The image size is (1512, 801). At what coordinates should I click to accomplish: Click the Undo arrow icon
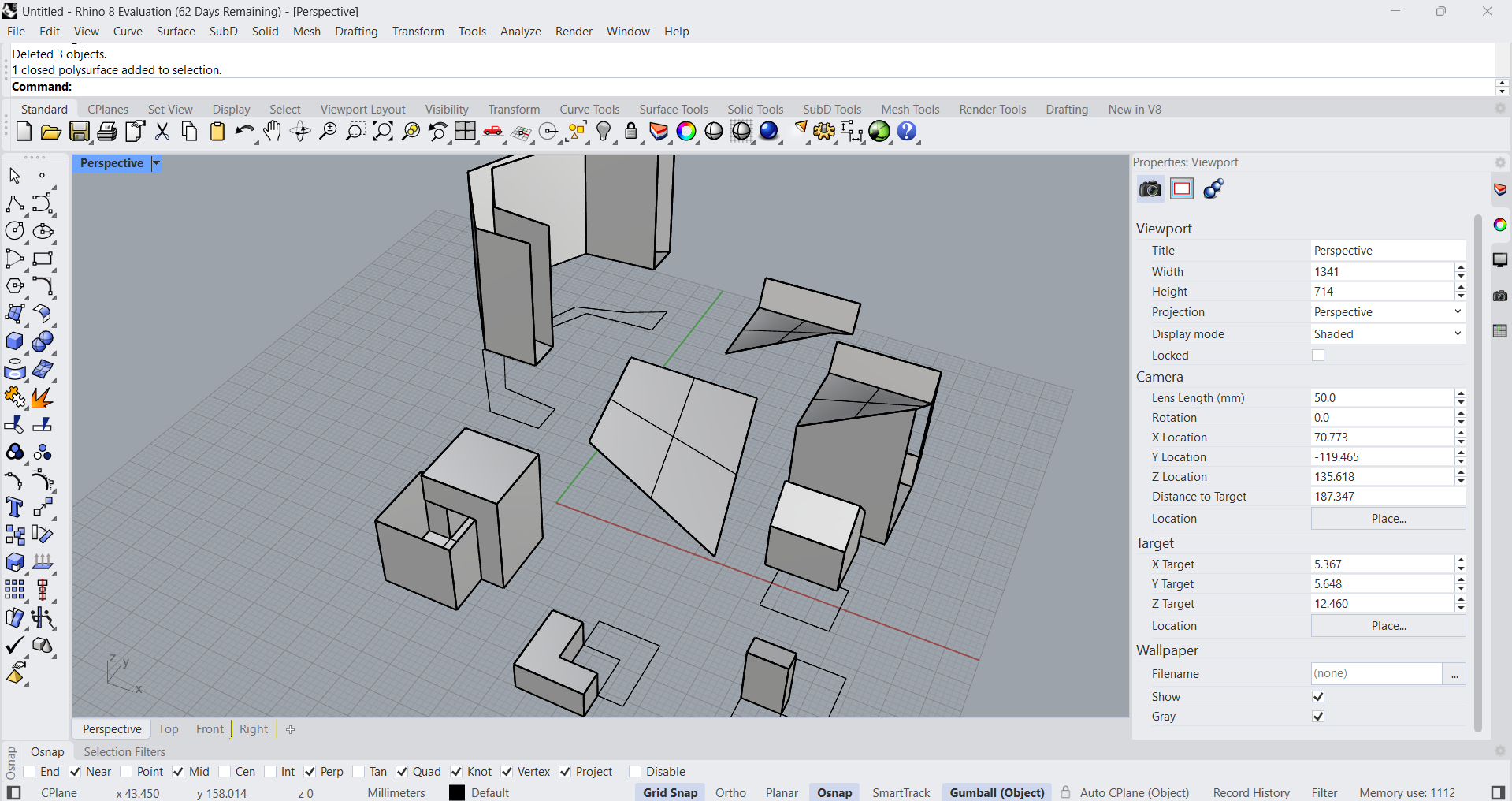[x=244, y=132]
